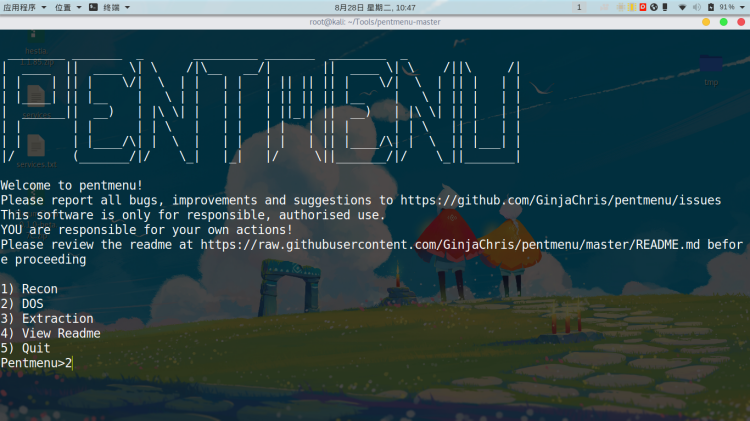
Task: Click 'This software is only for responsible' line
Action: click(x=193, y=215)
